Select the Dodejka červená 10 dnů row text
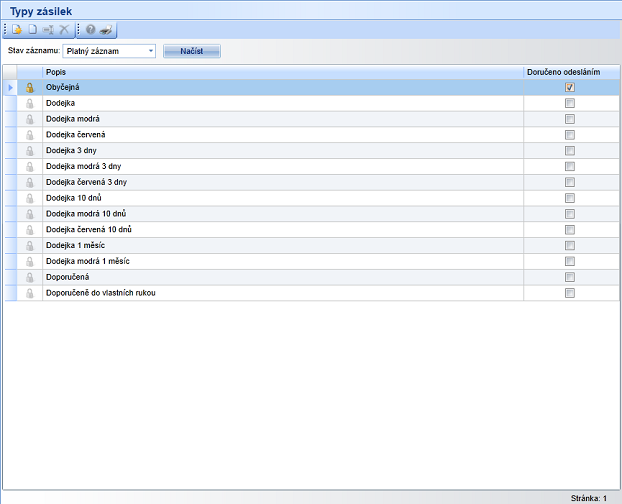 coord(88,230)
